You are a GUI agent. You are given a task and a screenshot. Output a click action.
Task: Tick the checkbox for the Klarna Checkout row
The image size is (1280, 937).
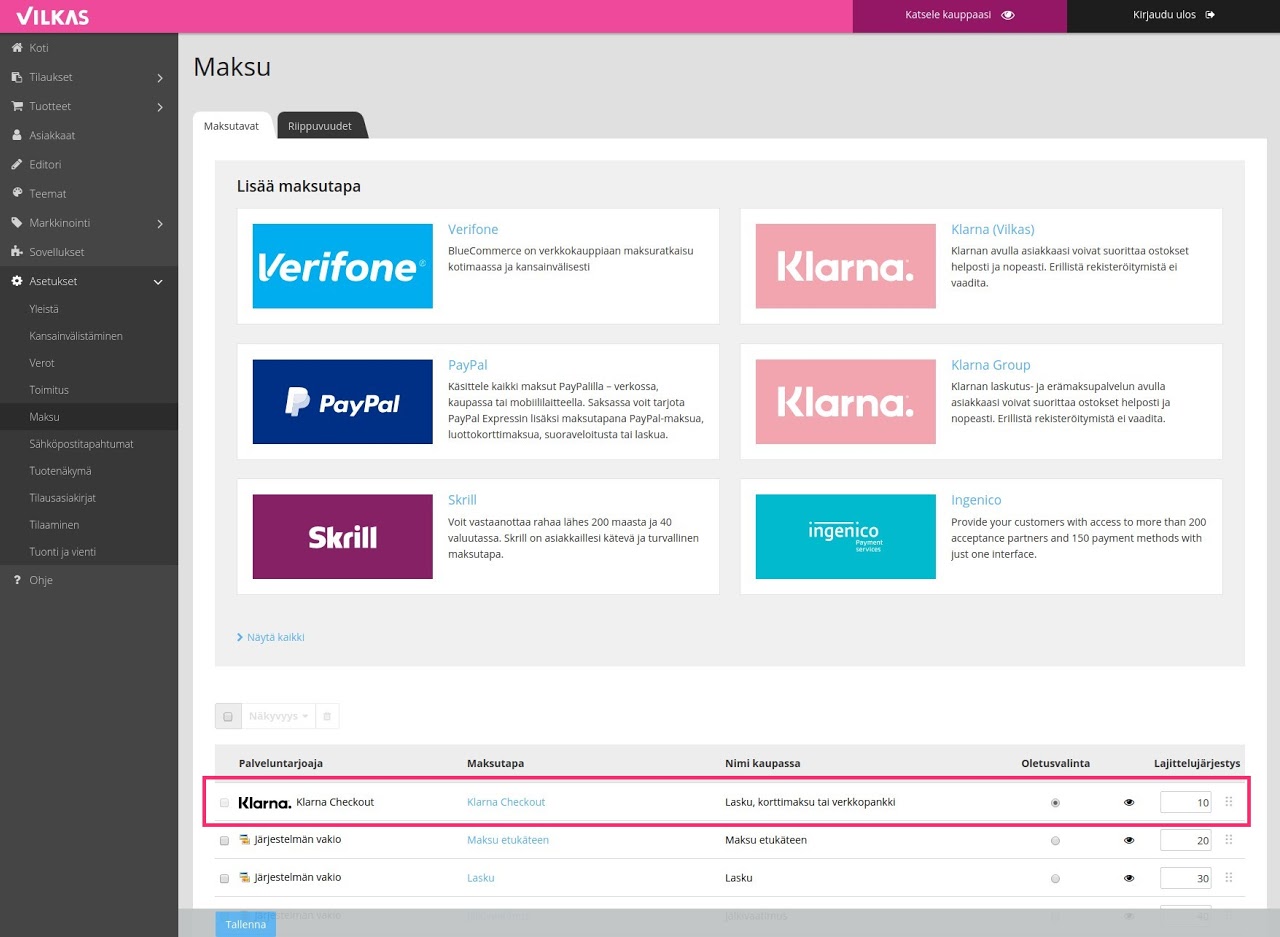tap(224, 802)
